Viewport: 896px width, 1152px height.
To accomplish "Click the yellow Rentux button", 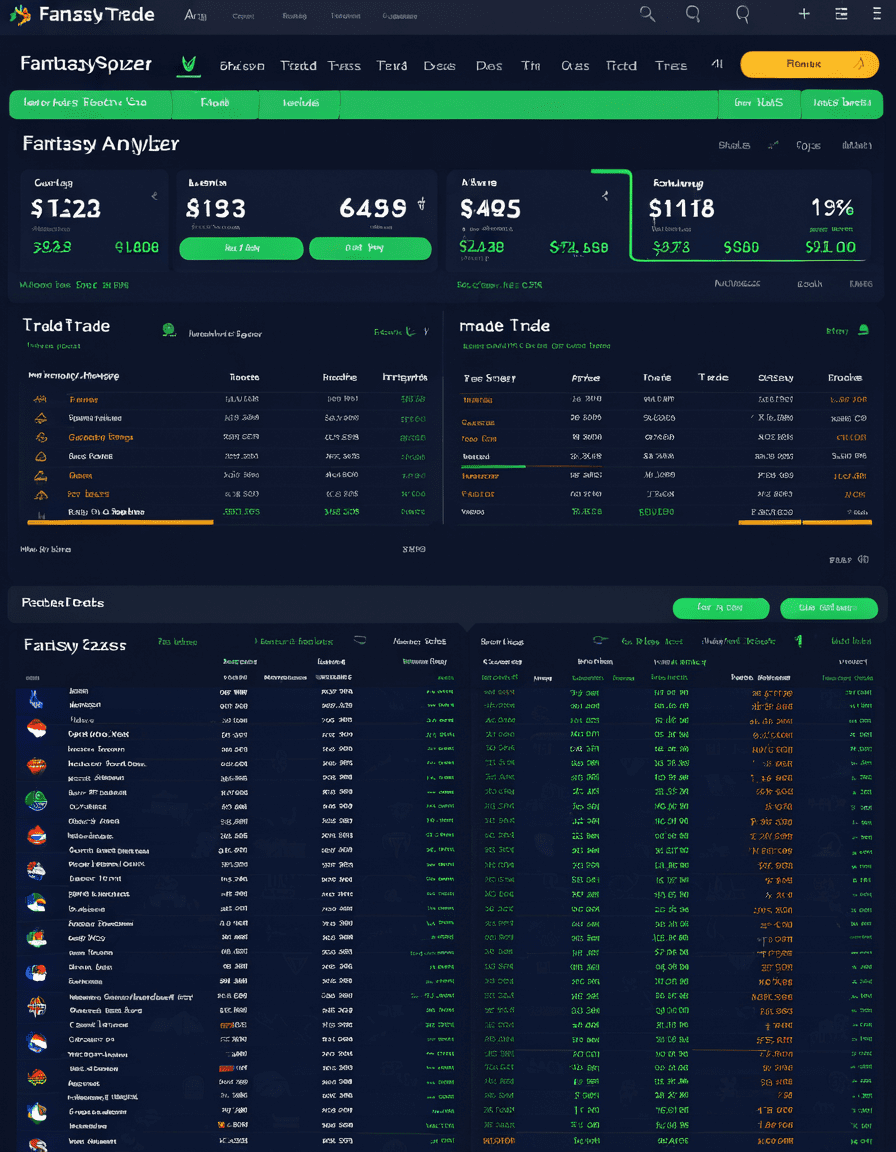I will (809, 64).
